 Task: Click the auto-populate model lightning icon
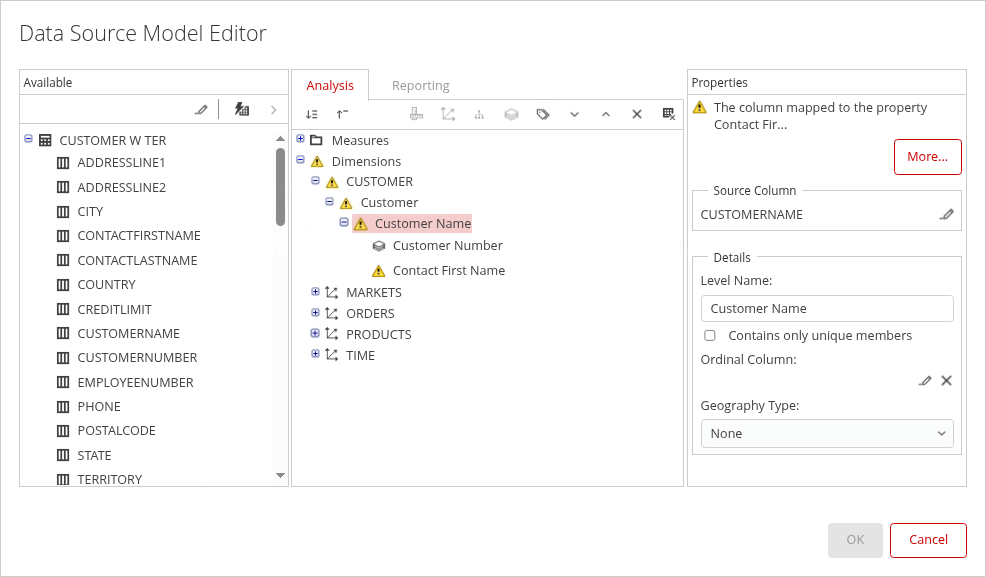[241, 110]
